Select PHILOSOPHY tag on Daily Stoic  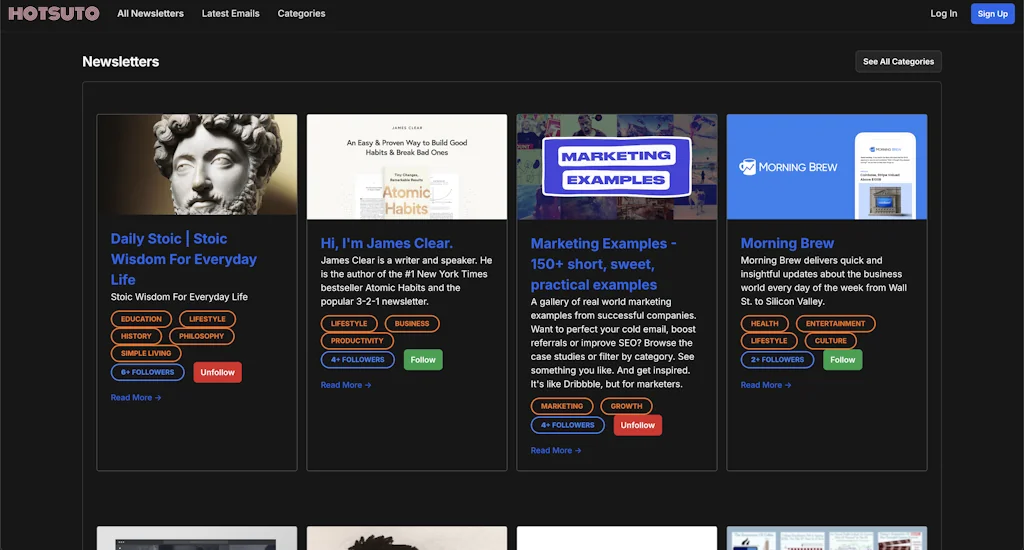tap(201, 336)
